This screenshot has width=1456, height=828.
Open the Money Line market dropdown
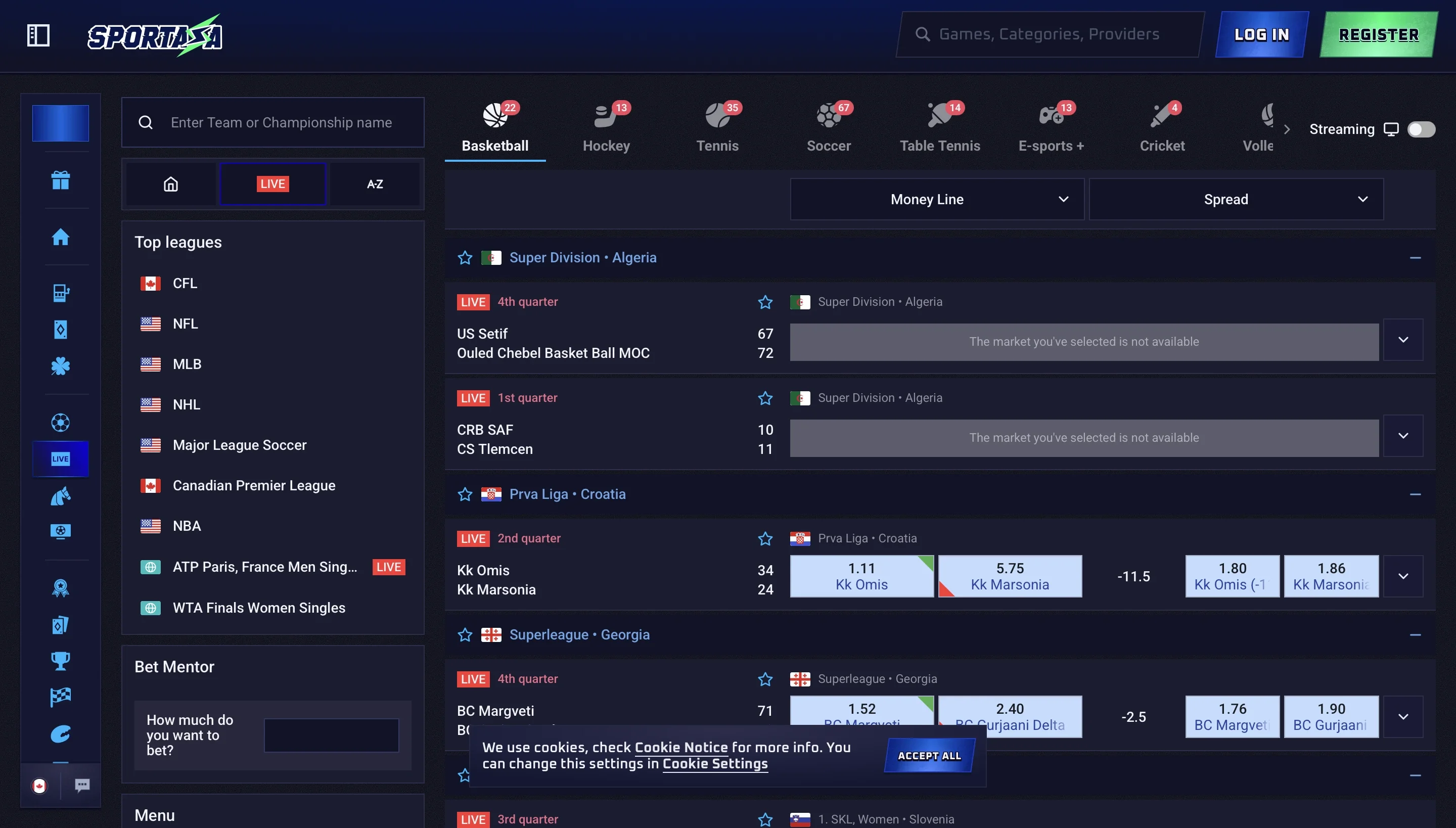(x=935, y=199)
